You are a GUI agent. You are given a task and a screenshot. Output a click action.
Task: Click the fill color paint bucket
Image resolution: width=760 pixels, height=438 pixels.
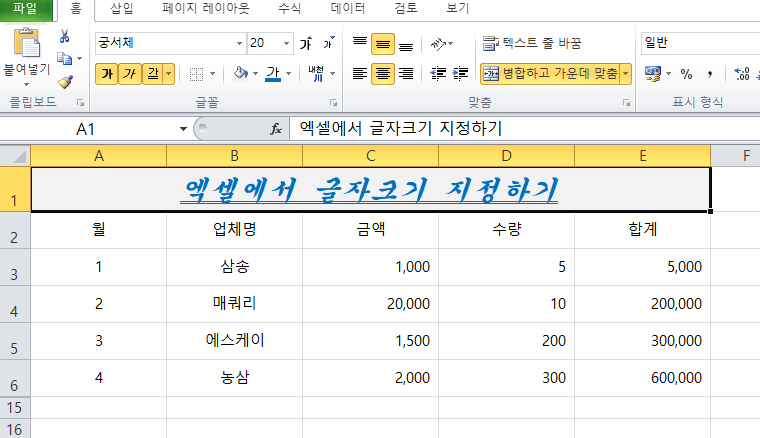tap(240, 73)
